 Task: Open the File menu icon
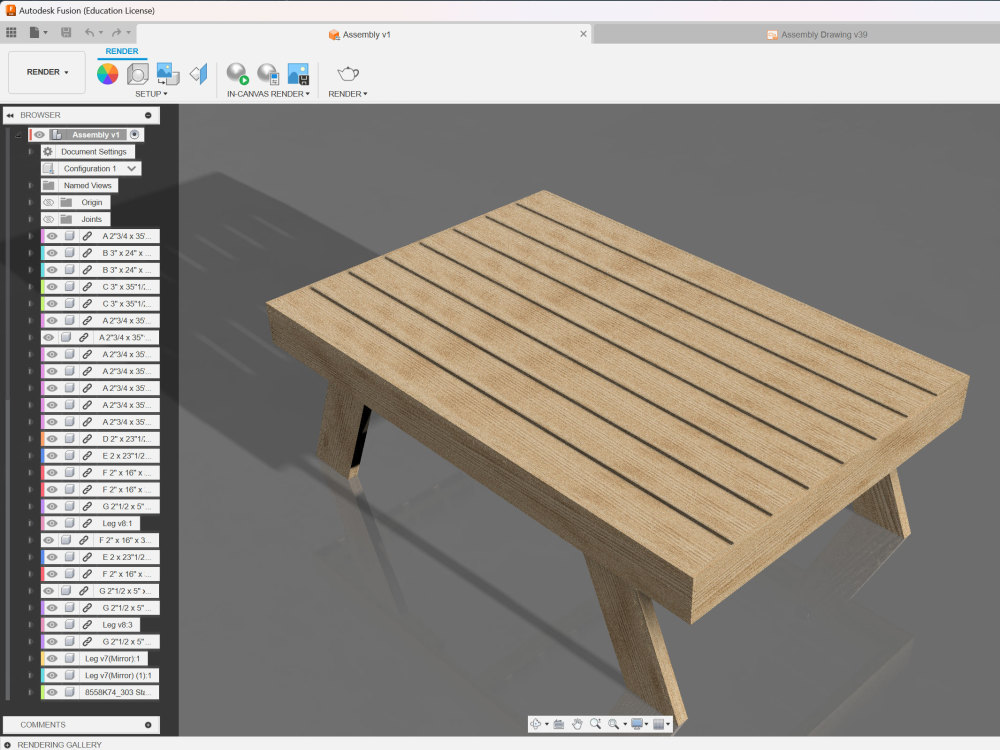[x=34, y=32]
